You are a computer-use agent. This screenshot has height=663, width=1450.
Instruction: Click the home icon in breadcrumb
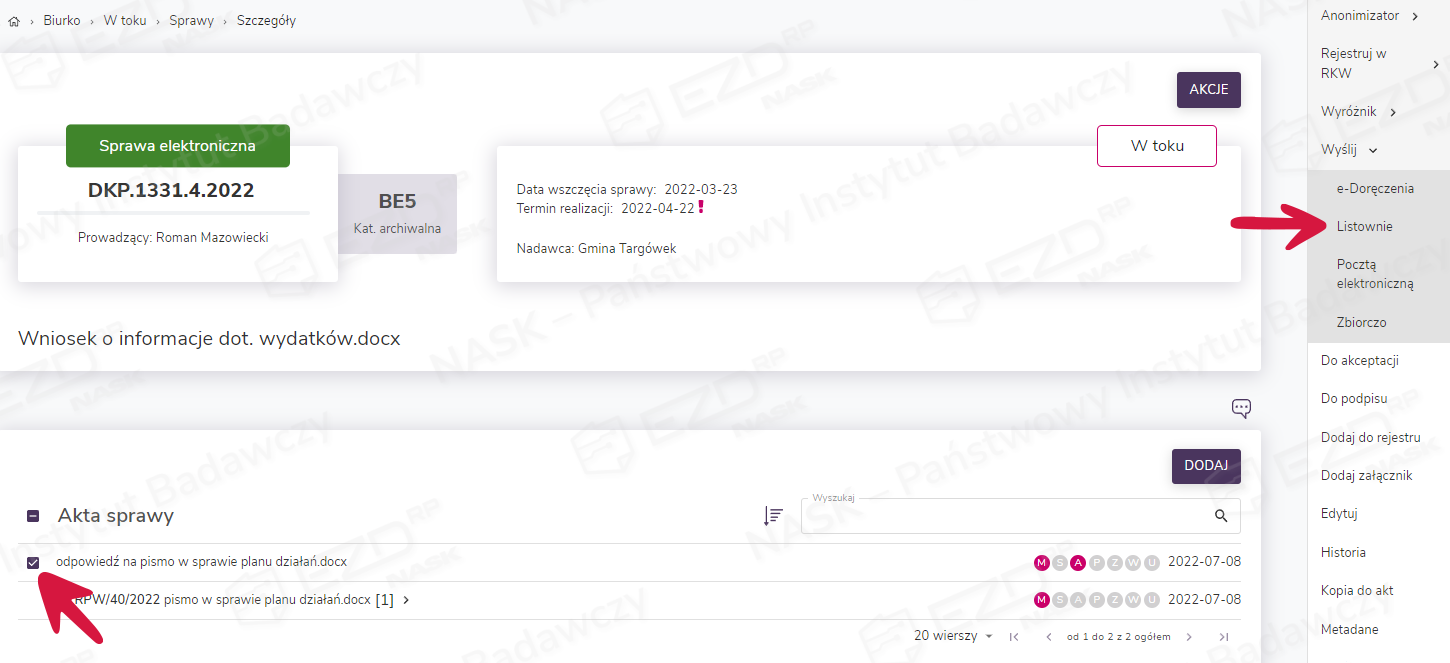[14, 21]
